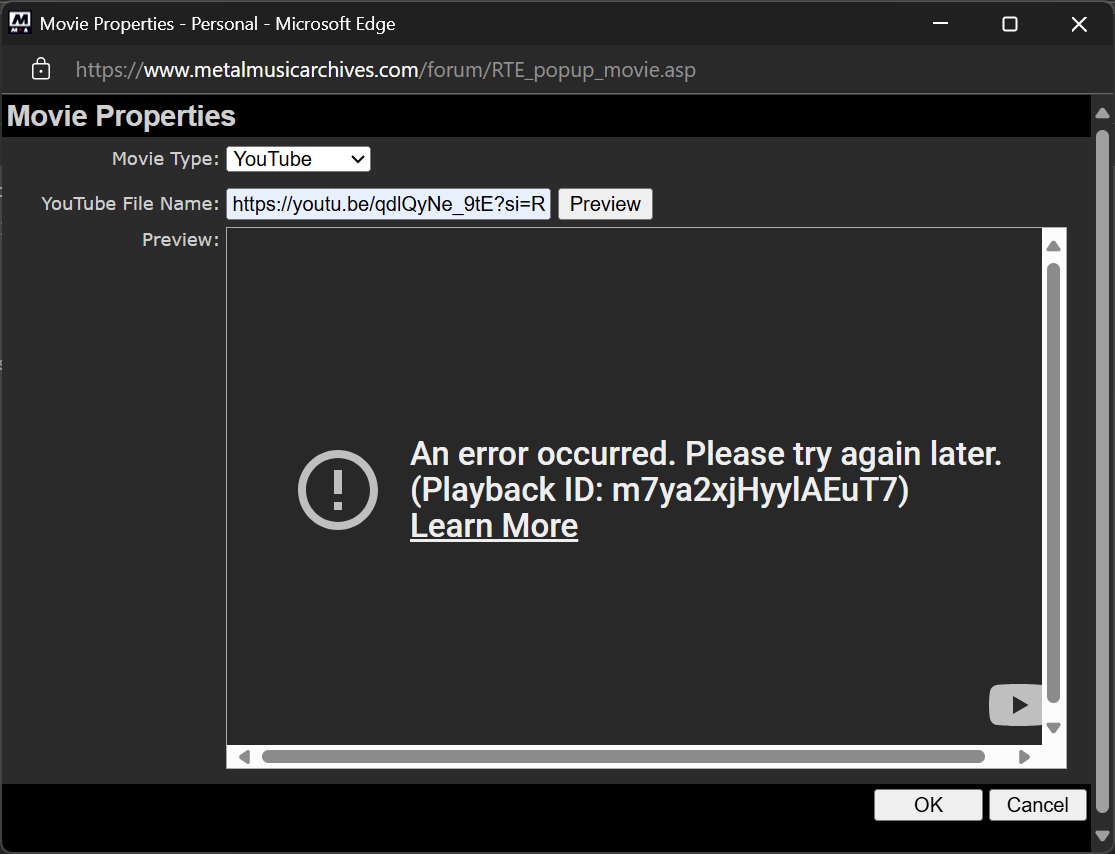Click the Metal Music Archives window icon

click(20, 23)
